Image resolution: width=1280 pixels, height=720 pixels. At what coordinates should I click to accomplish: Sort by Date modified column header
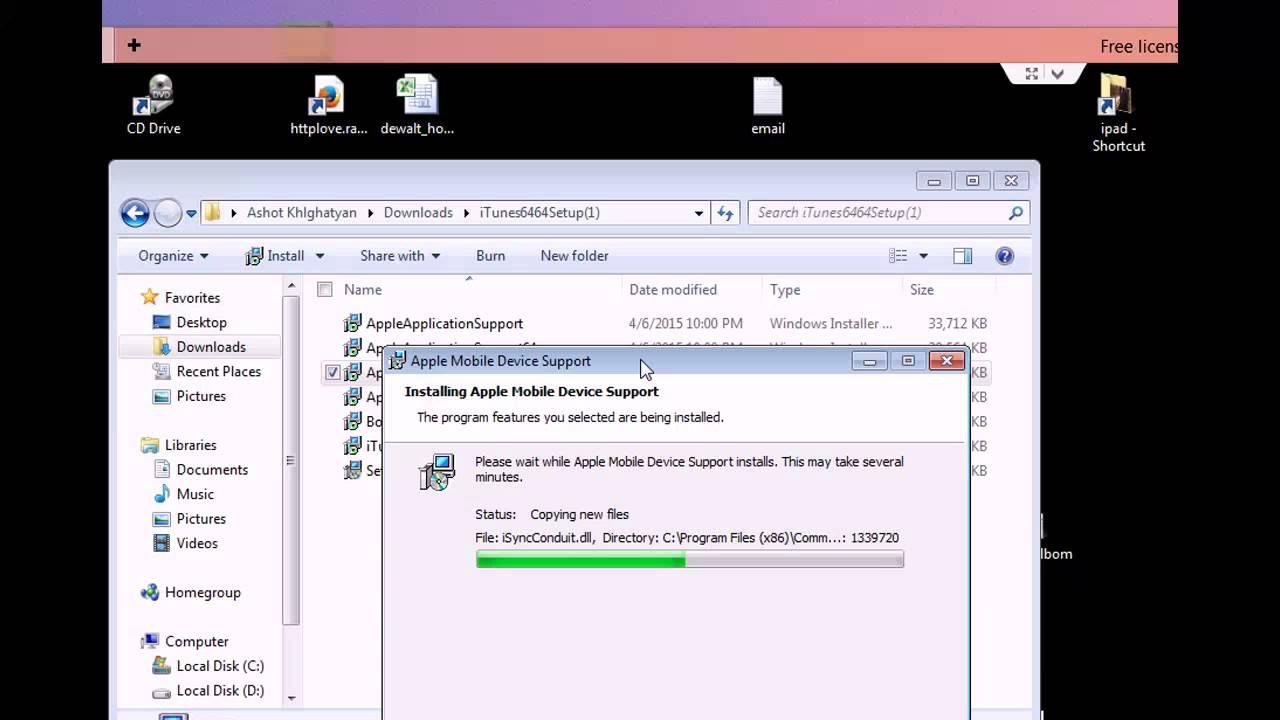pyautogui.click(x=673, y=289)
